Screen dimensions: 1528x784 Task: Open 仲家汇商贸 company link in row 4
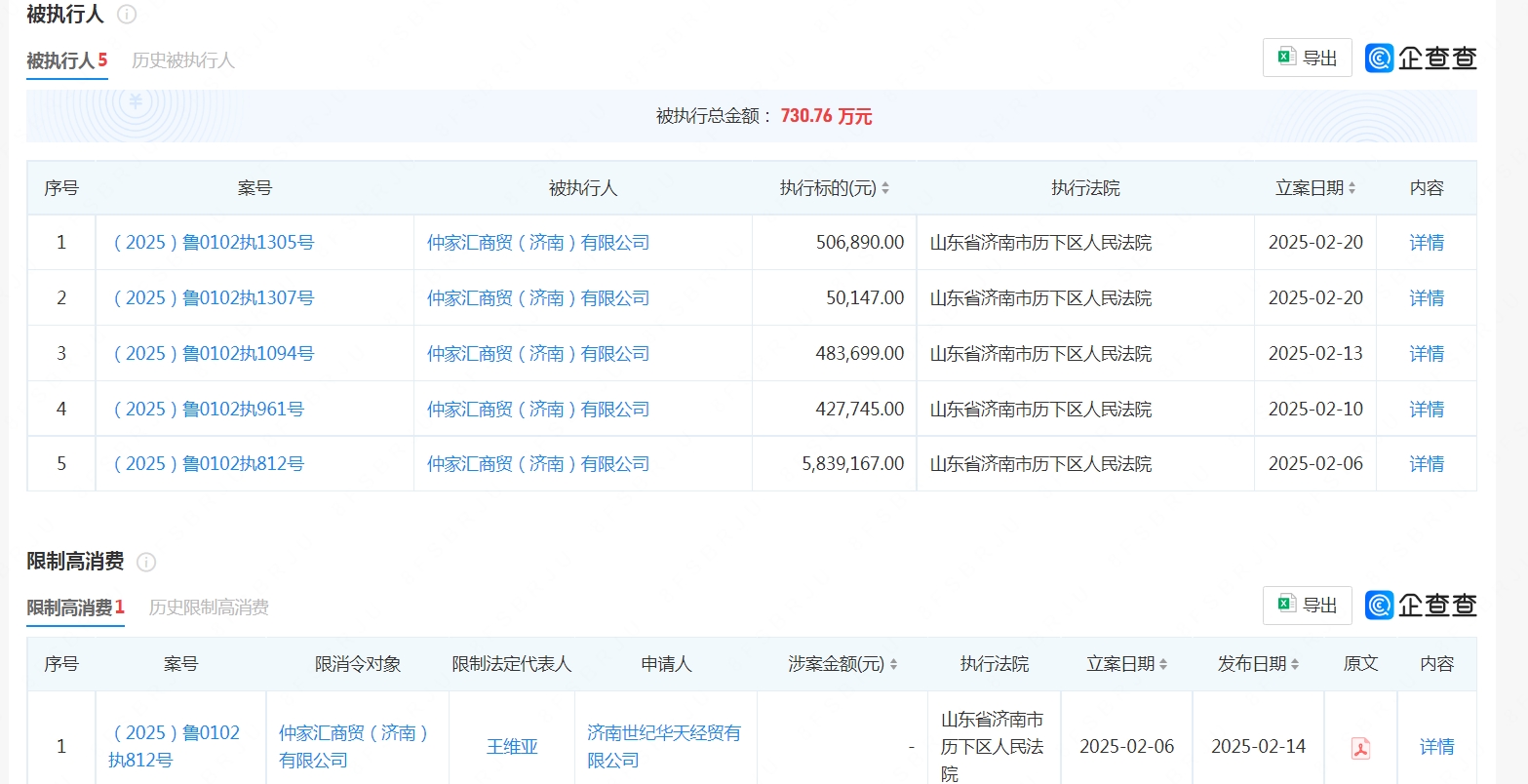[538, 410]
